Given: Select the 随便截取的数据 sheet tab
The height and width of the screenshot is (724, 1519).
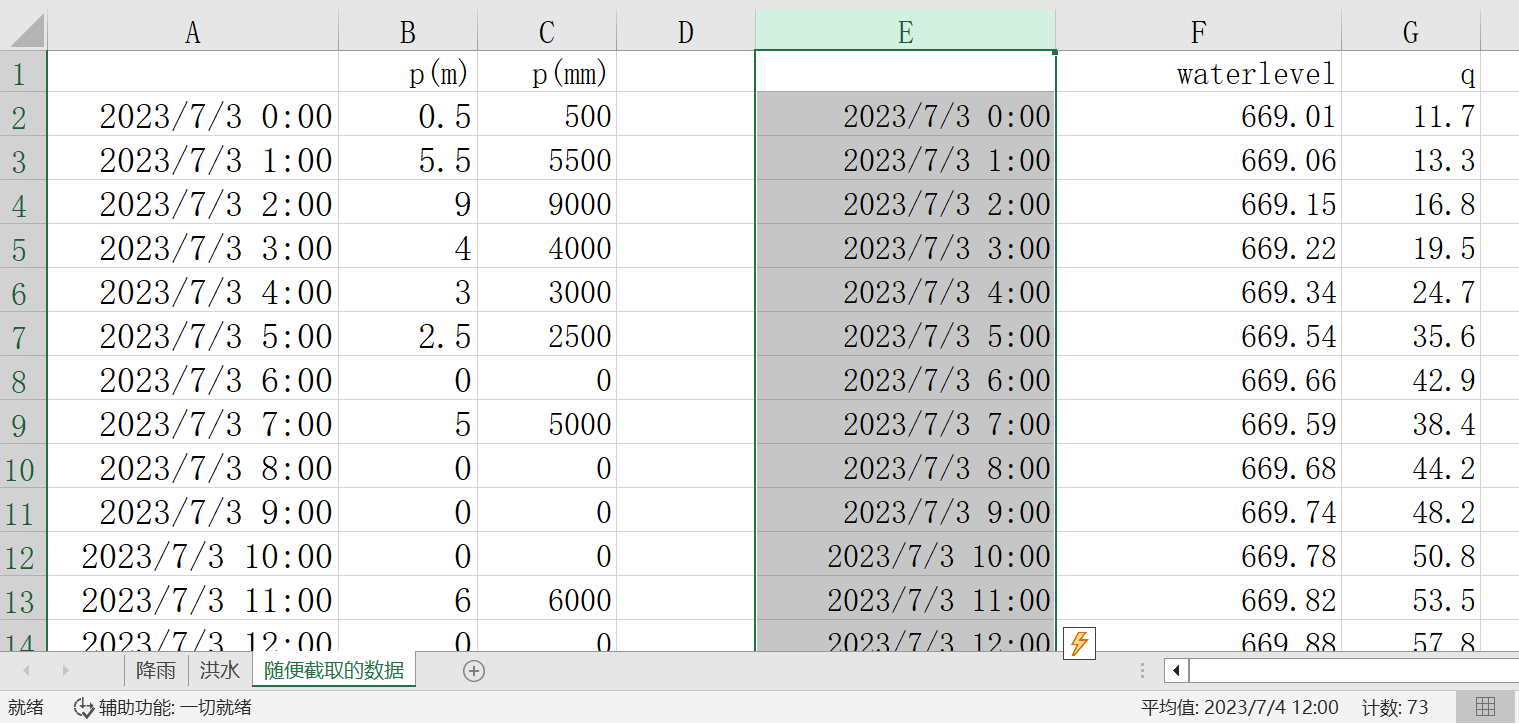Looking at the screenshot, I should 334,671.
